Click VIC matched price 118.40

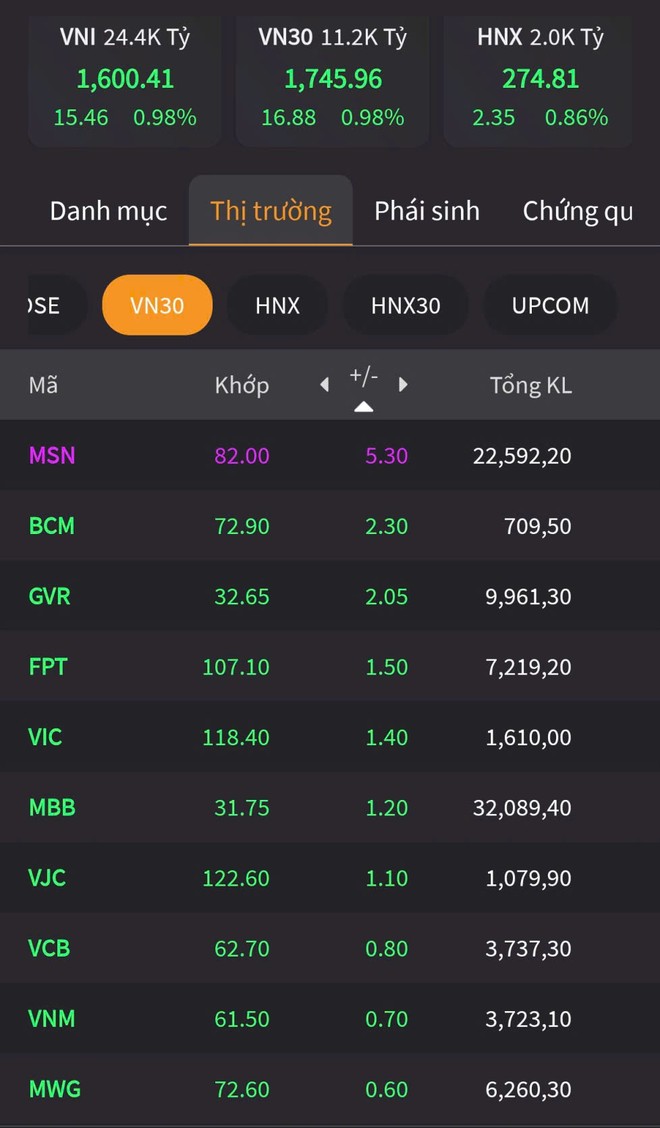(236, 737)
